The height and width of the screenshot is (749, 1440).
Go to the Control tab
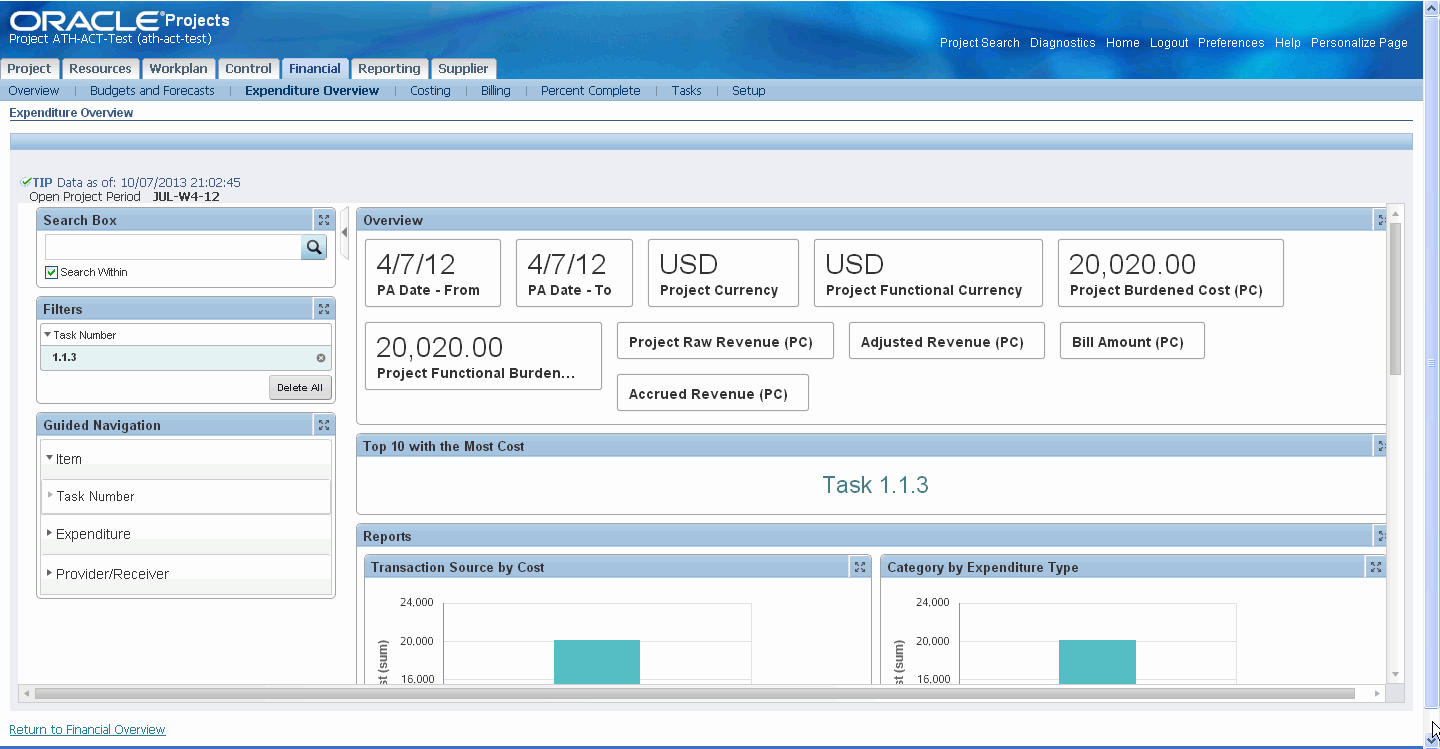pyautogui.click(x=248, y=69)
